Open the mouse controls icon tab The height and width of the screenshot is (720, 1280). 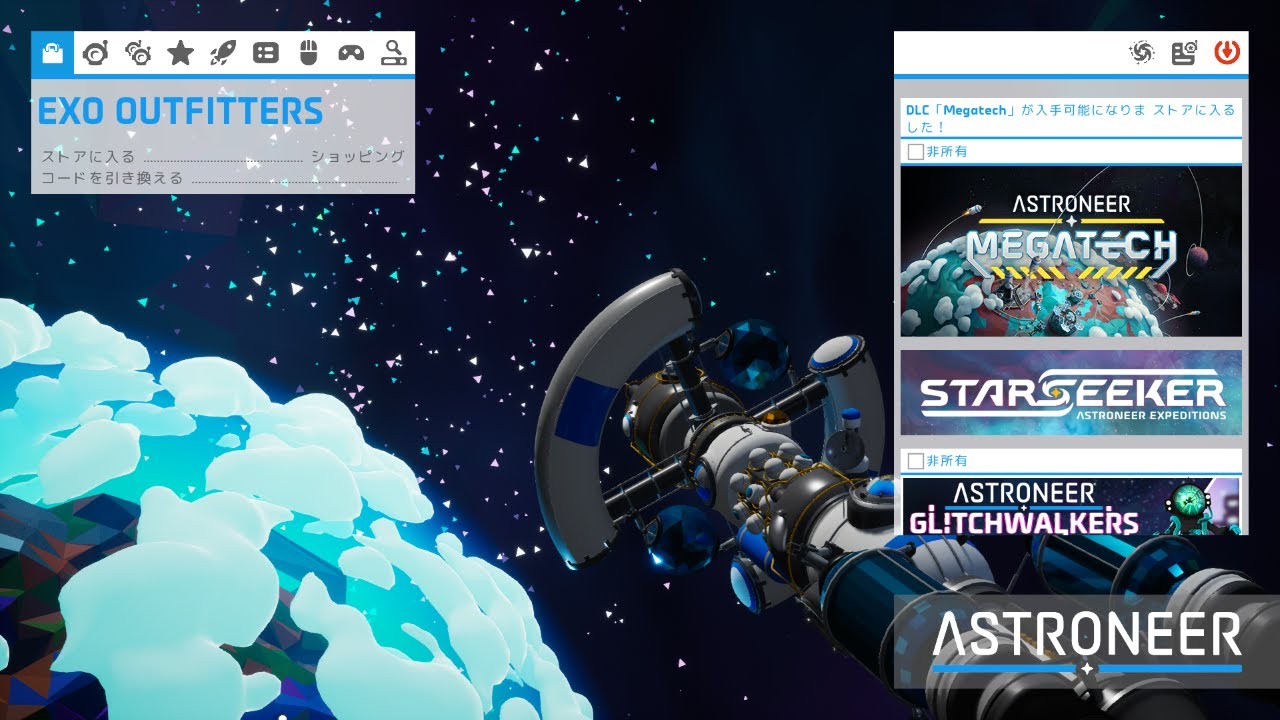(308, 53)
